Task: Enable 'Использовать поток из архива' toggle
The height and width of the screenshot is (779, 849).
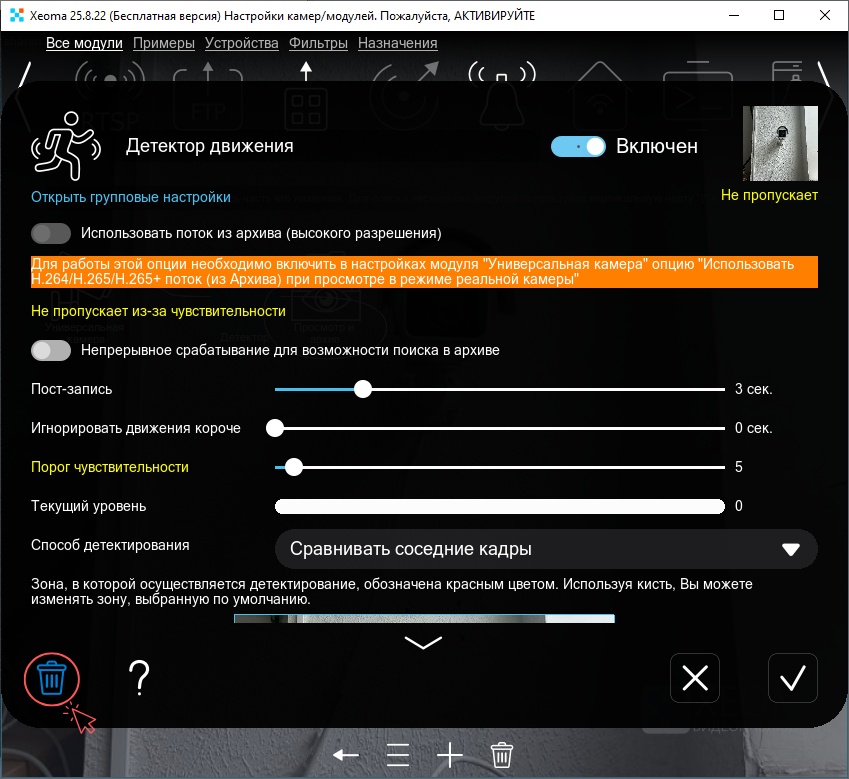Action: point(51,233)
